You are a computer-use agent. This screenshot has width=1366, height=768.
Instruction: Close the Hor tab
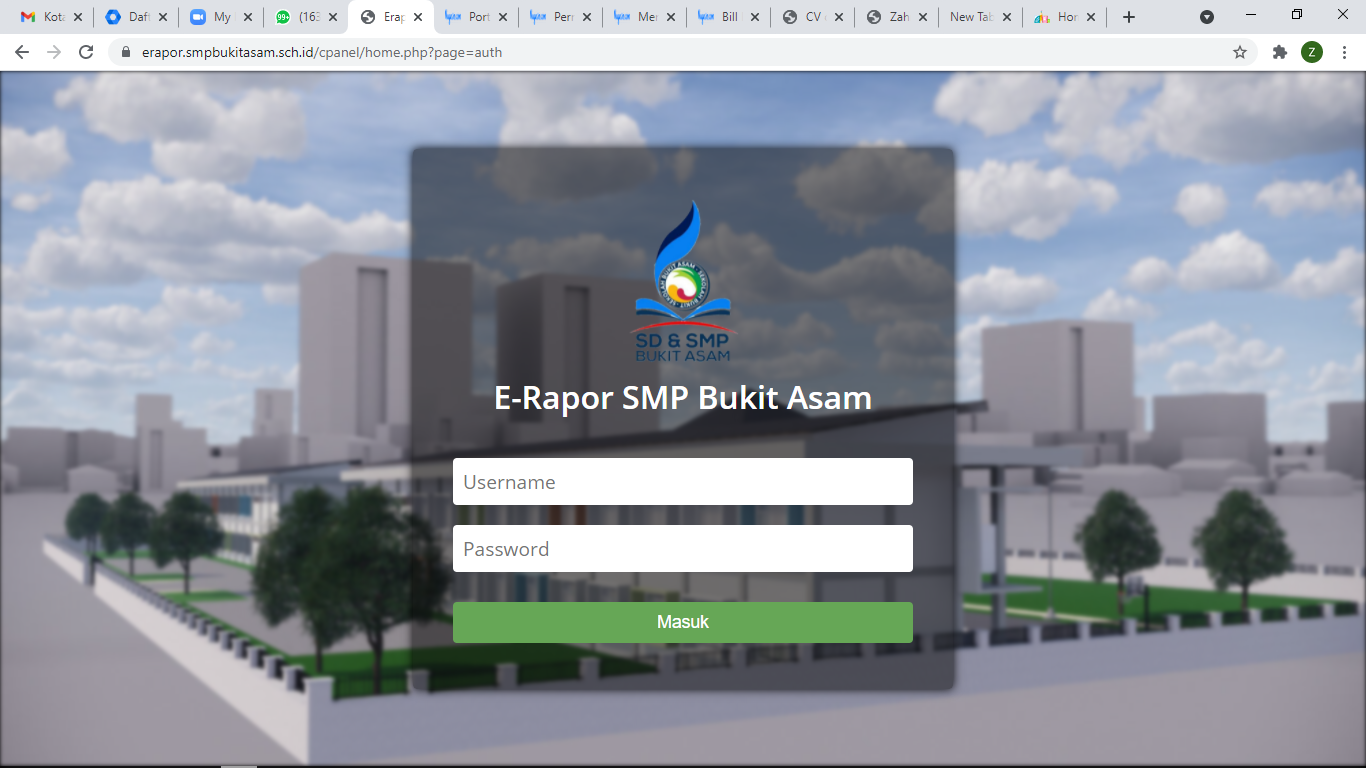[x=1092, y=17]
